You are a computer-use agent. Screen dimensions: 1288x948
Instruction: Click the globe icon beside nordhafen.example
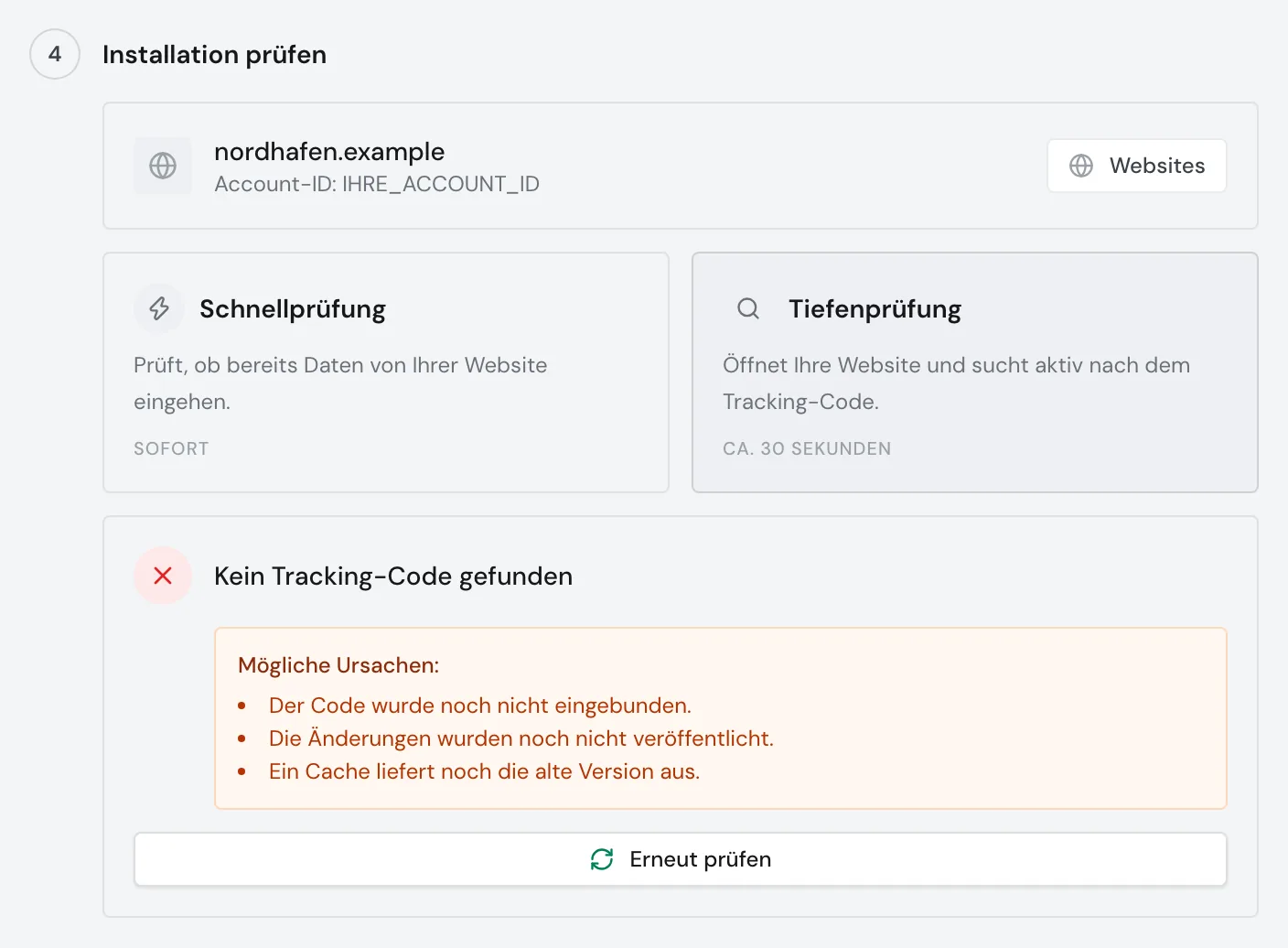pyautogui.click(x=163, y=166)
